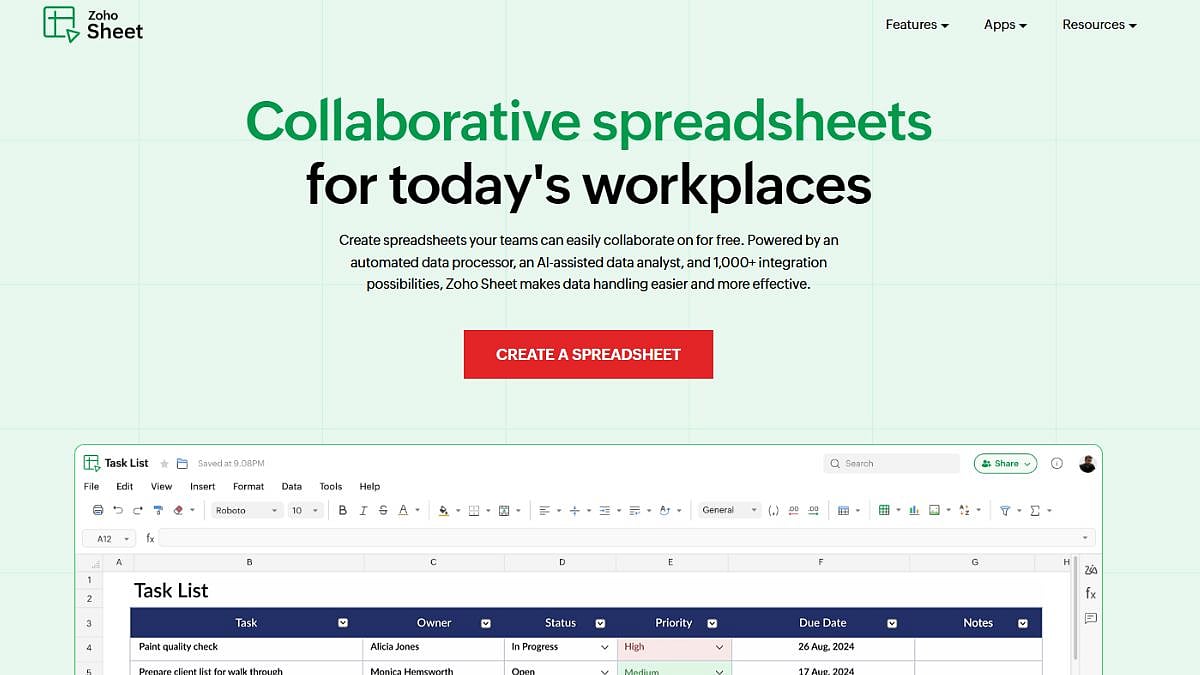Insert a chart using the bar chart icon
This screenshot has height=675, width=1200.
click(x=913, y=510)
